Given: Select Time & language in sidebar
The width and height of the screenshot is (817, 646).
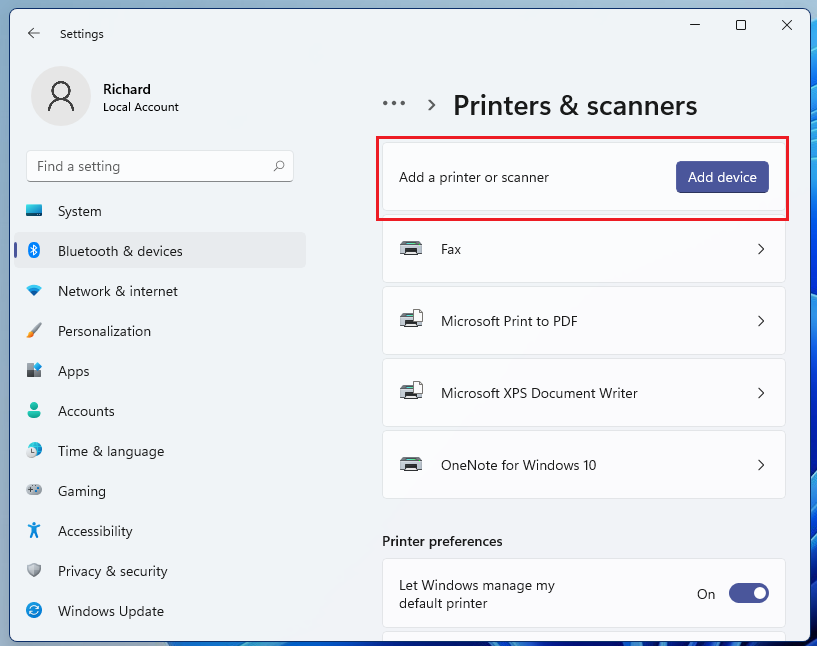Looking at the screenshot, I should click(x=33, y=451).
